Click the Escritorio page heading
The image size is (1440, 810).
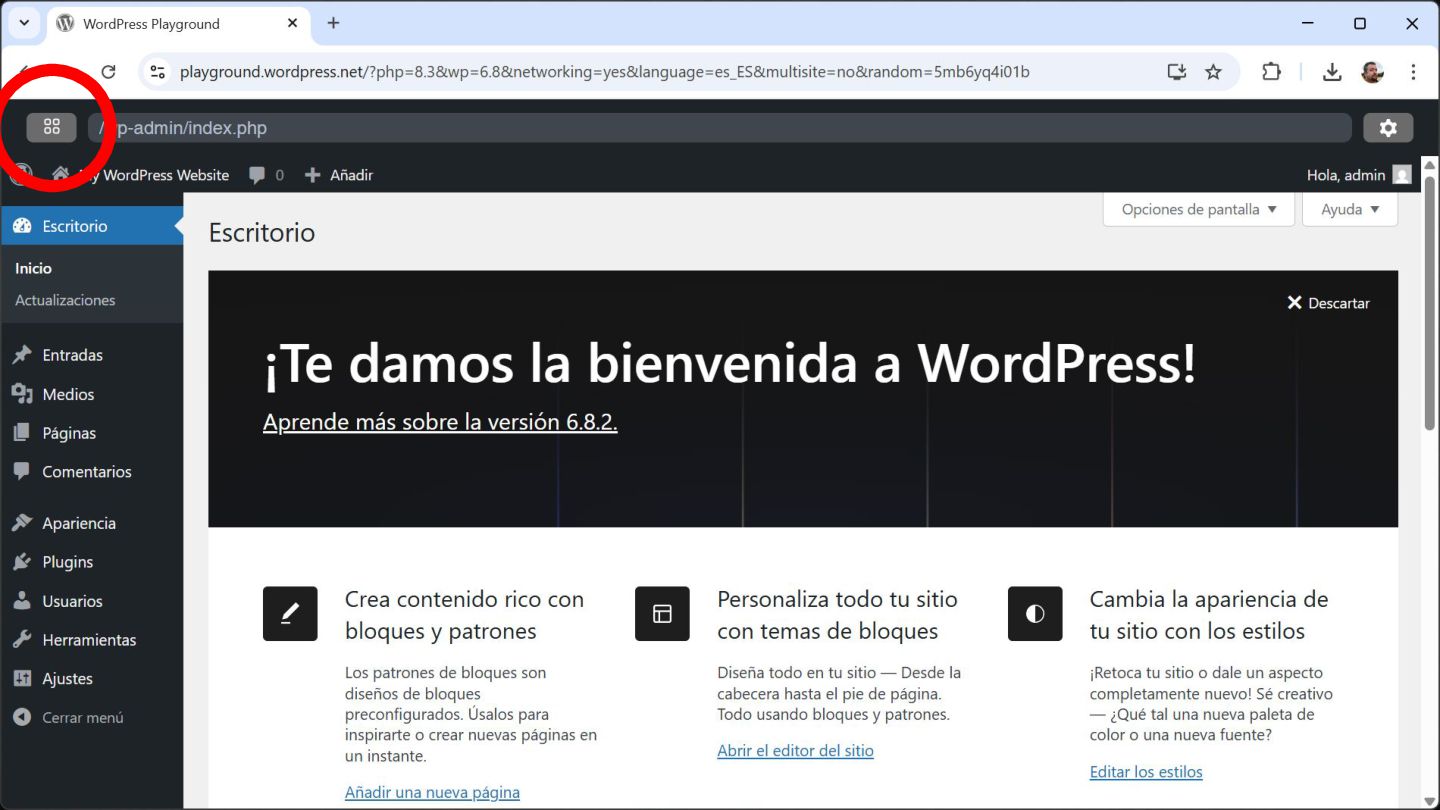262,232
